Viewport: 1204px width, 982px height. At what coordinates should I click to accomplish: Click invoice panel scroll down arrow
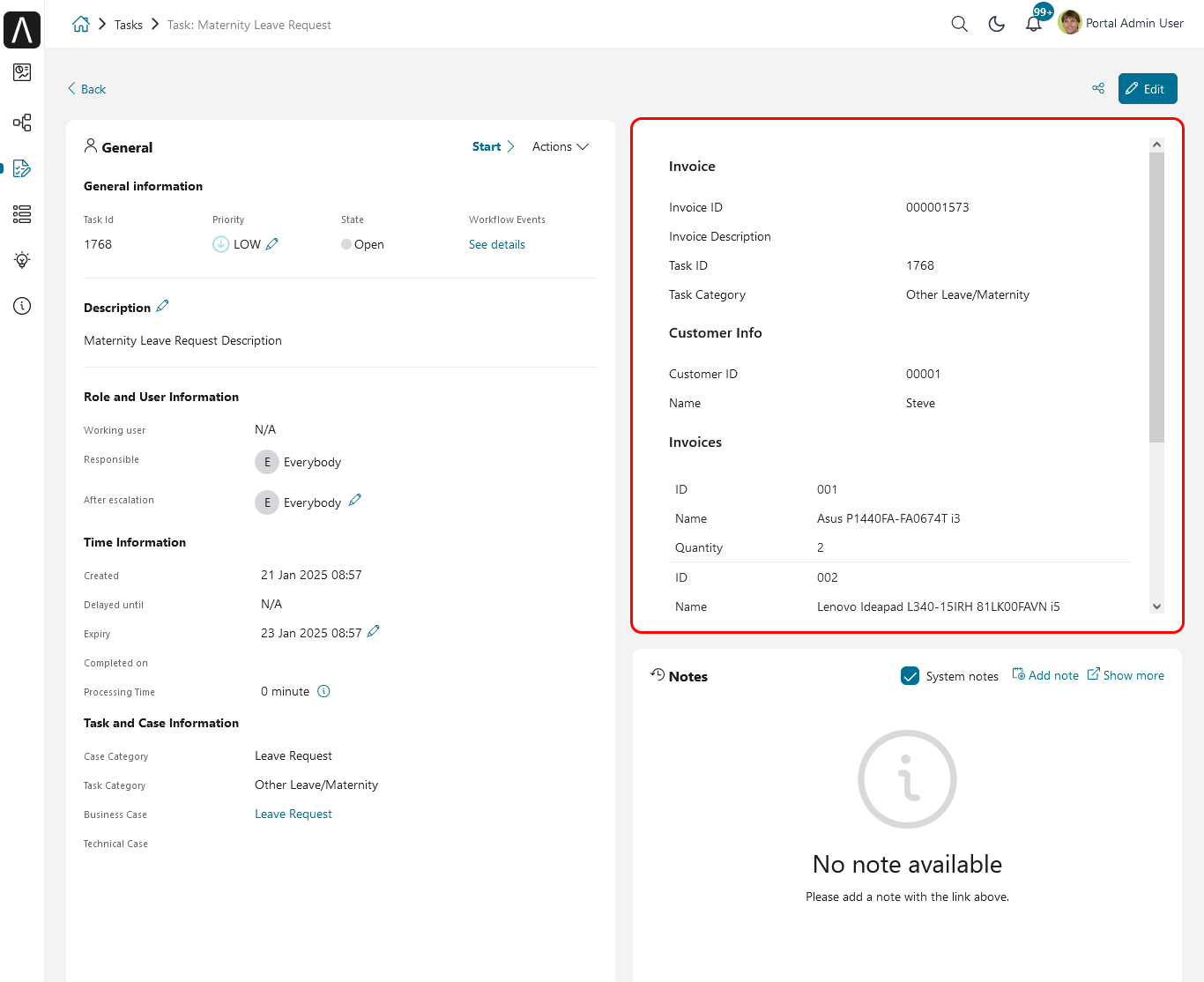(x=1157, y=606)
